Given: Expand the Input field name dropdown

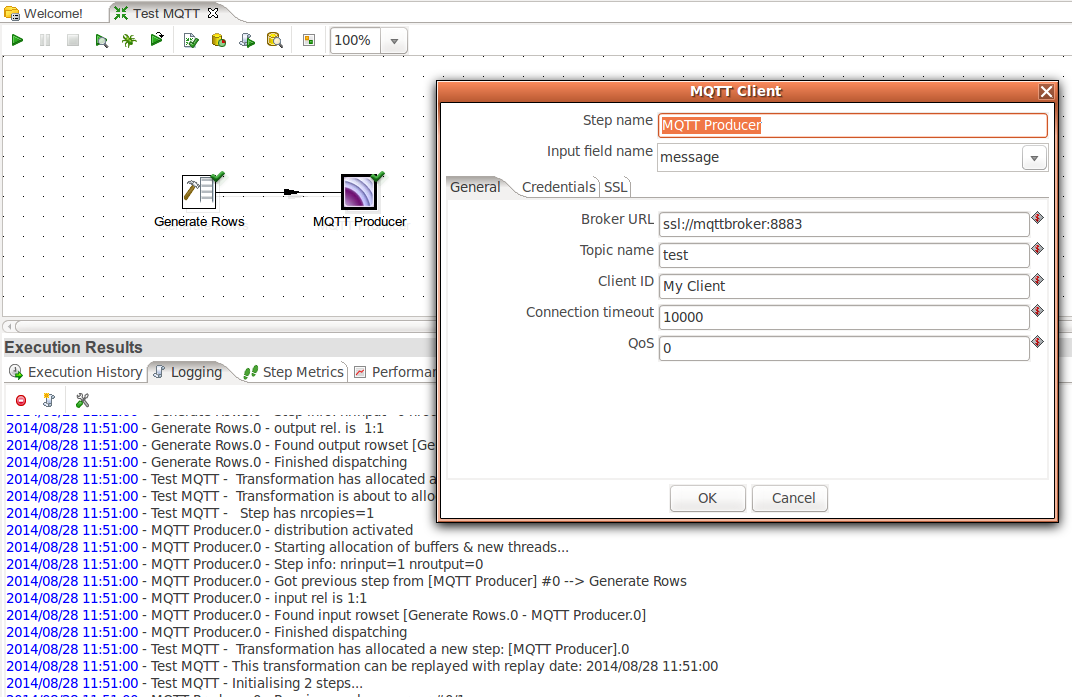Looking at the screenshot, I should pyautogui.click(x=1034, y=158).
